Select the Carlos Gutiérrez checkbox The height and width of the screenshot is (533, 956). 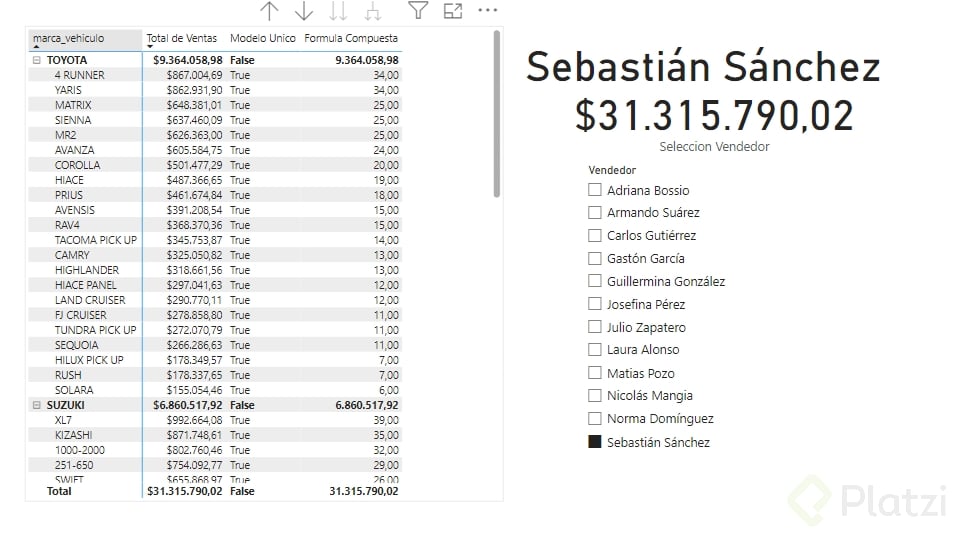pos(595,236)
